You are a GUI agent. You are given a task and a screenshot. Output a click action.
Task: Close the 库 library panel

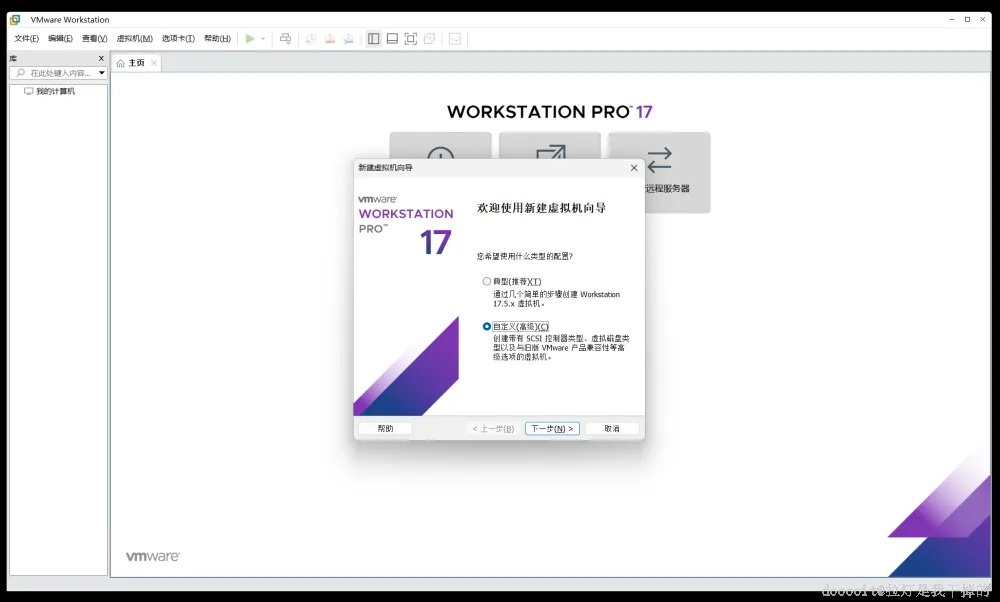101,58
